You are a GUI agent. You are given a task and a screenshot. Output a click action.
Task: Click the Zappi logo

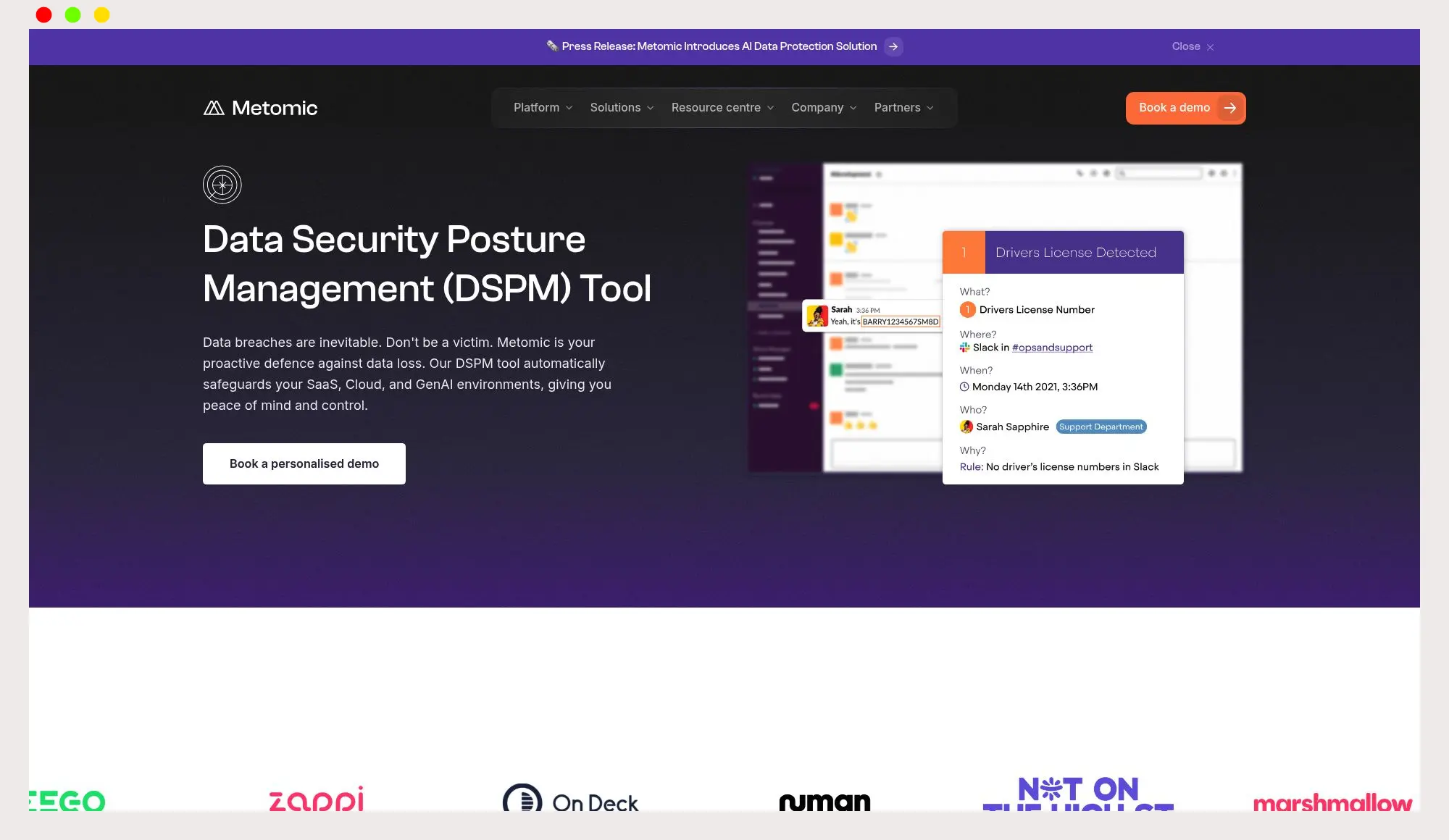(317, 799)
